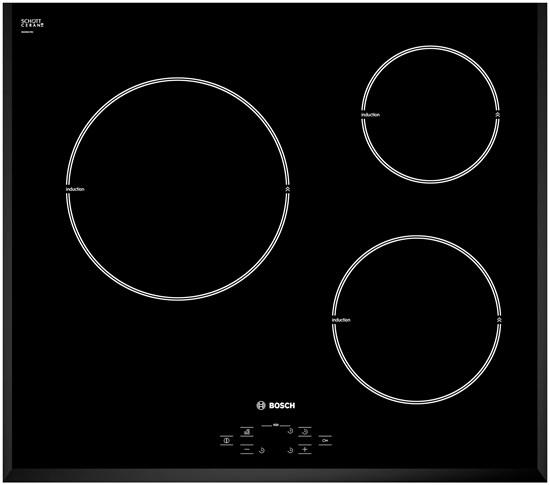
Task: Click the Bosch logo on the hob
Action: tap(276, 405)
